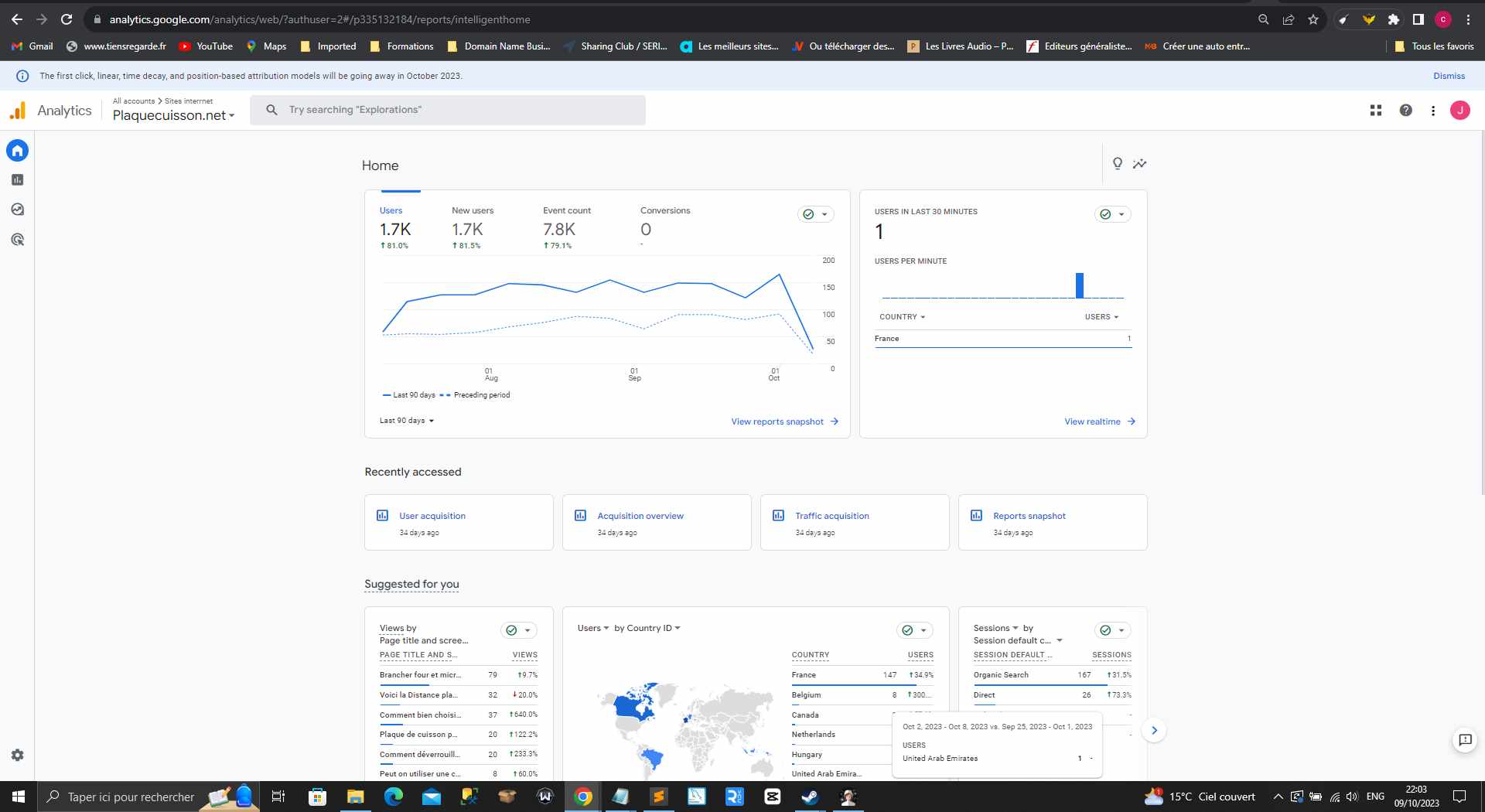Open data quality dropdown on Views by page card

518,630
